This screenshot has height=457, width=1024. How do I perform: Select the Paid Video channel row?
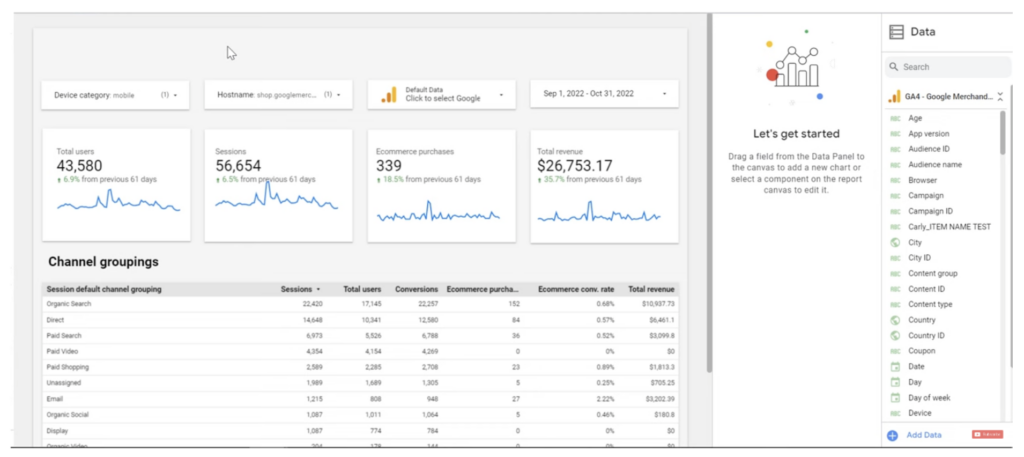pyautogui.click(x=360, y=351)
